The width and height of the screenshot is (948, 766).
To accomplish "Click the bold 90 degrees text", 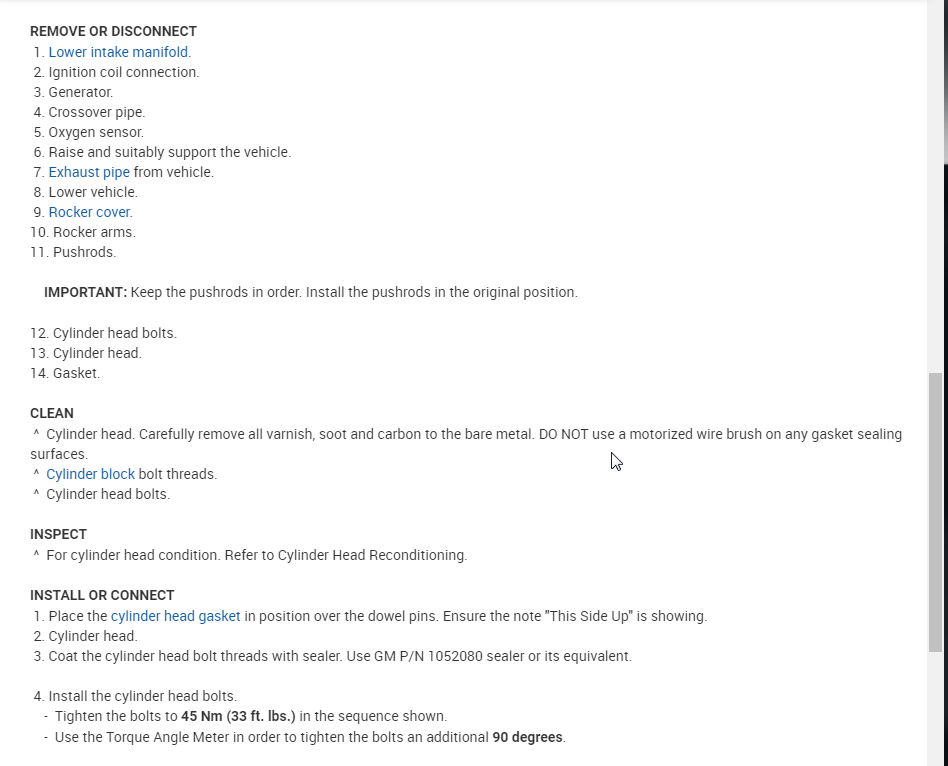I will [527, 737].
